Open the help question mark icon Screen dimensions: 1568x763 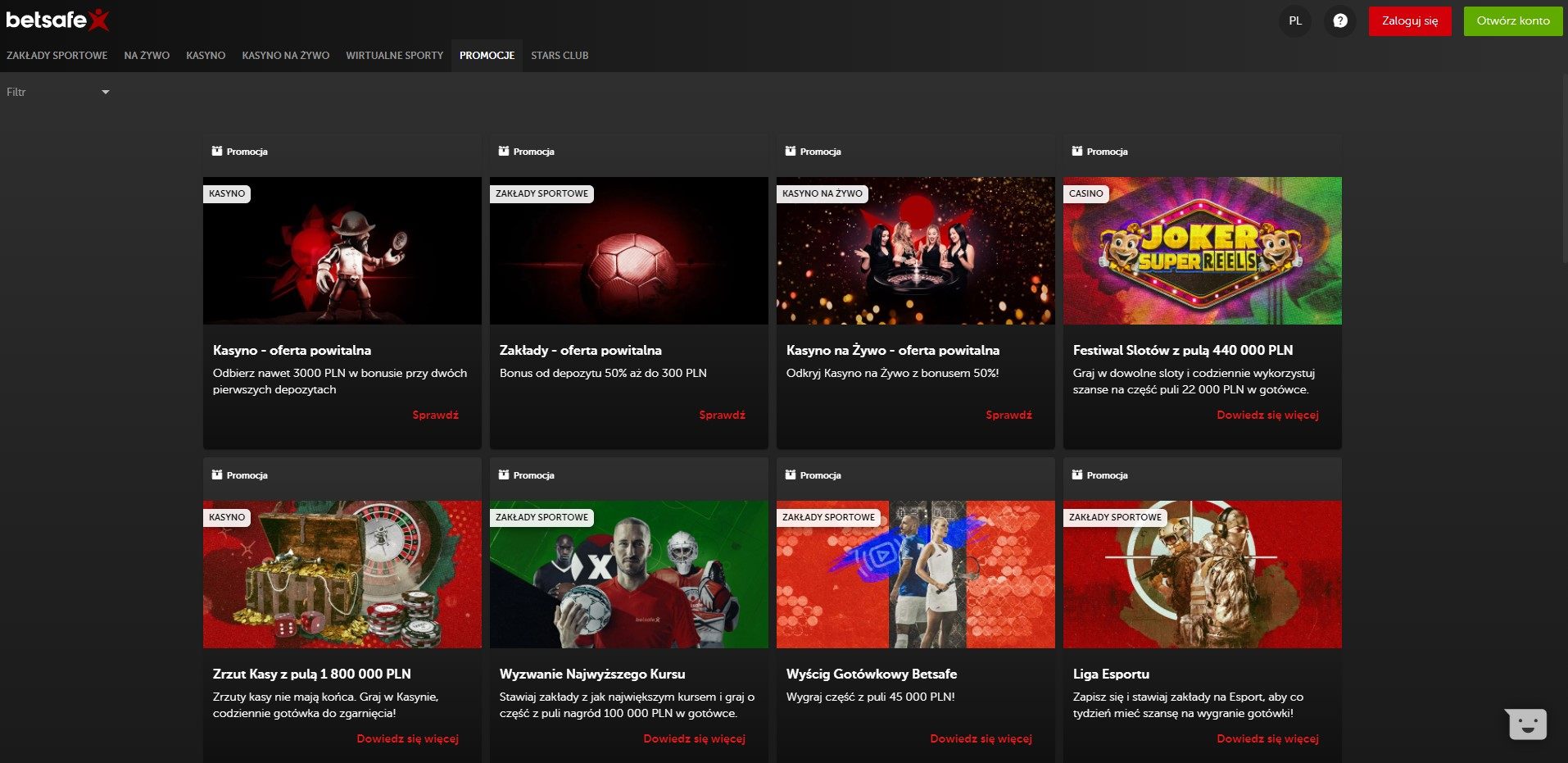(1339, 21)
